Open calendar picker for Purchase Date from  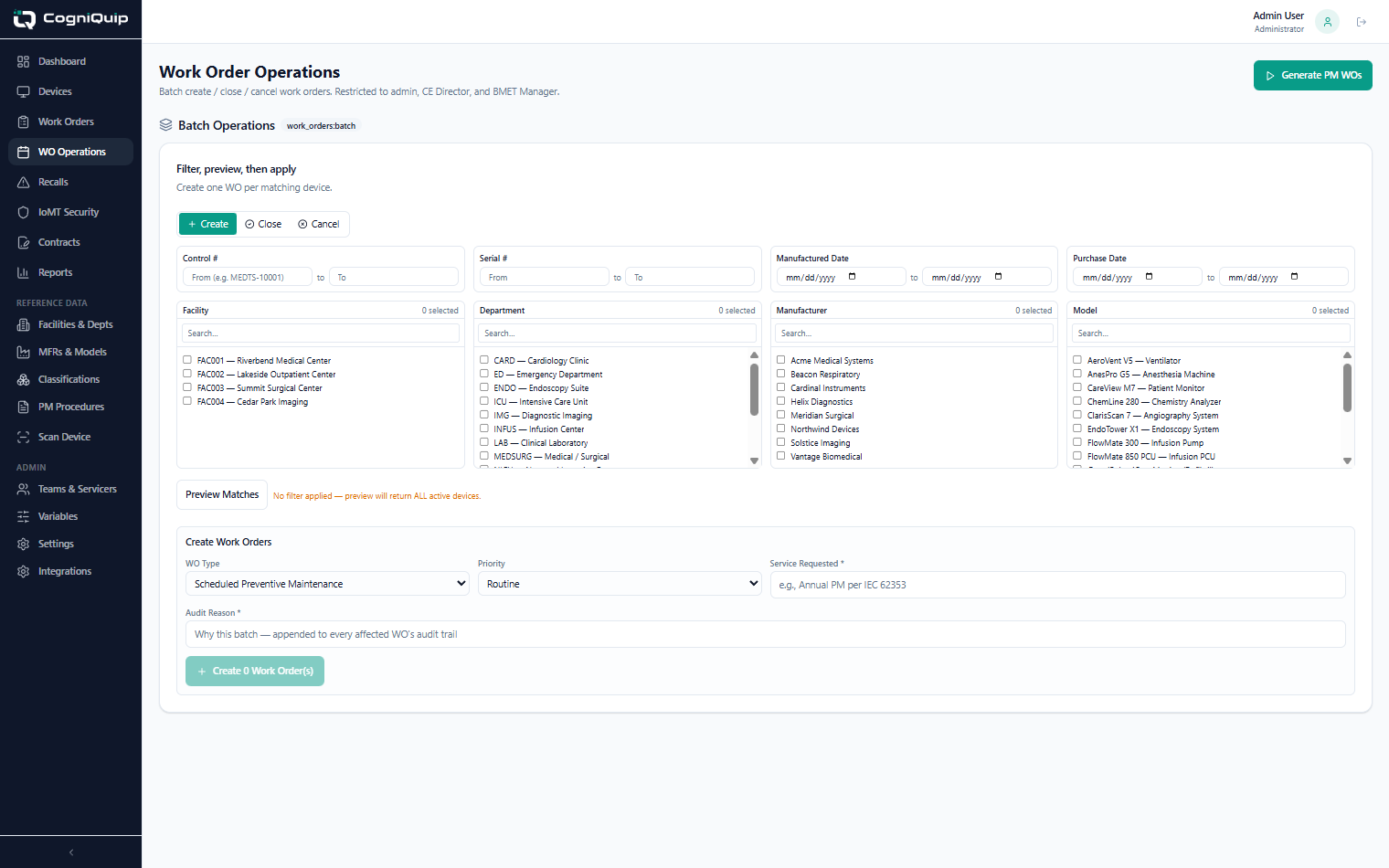tap(1149, 277)
